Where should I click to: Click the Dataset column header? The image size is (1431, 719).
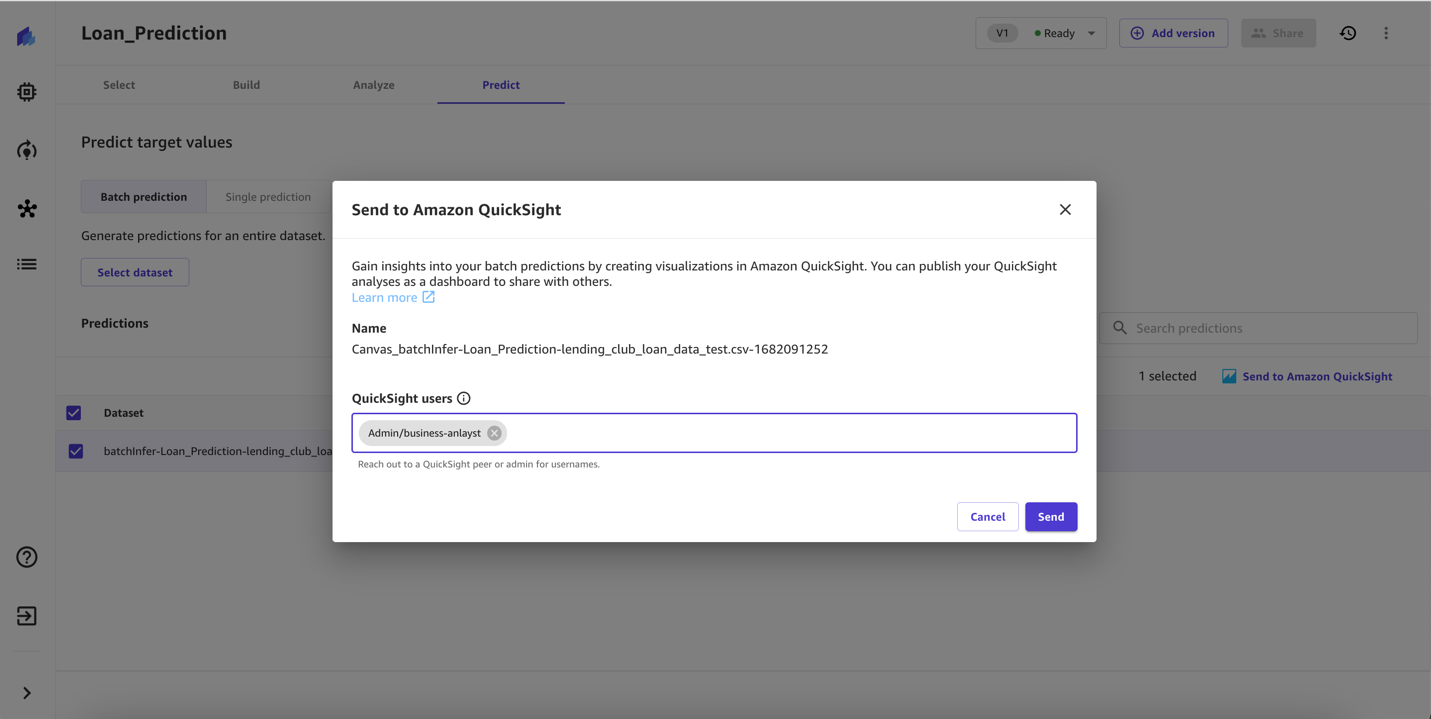[x=124, y=413]
